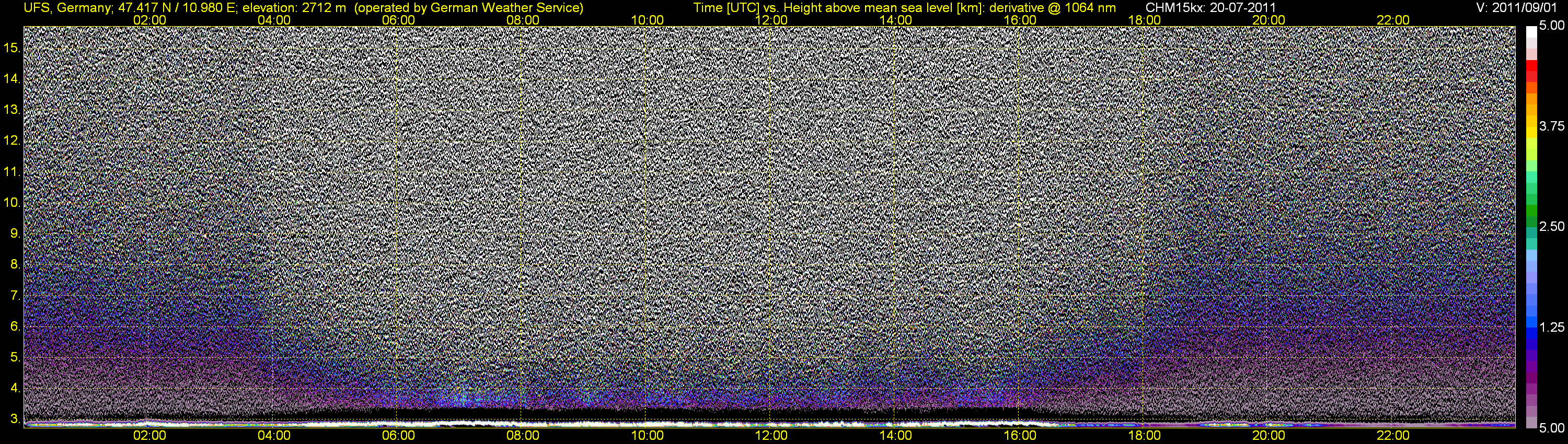Screen dimensions: 1568x444
Task: Click the "11." km height axis label
Action: 12,171
